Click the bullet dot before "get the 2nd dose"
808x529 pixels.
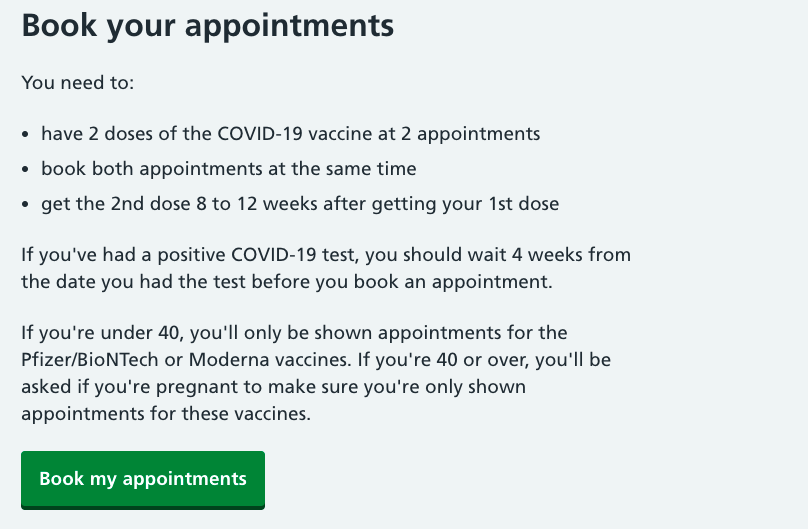26,204
